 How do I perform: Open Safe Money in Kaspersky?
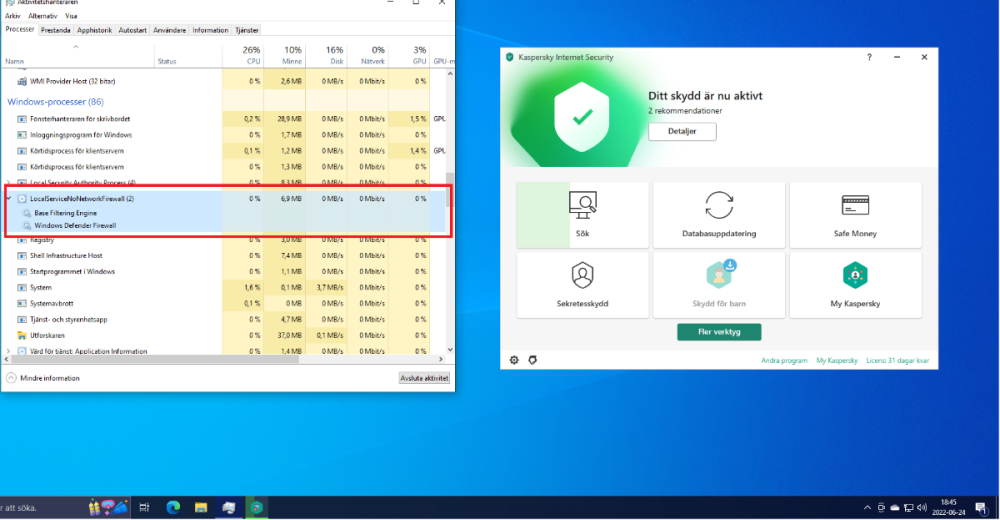[x=855, y=215]
